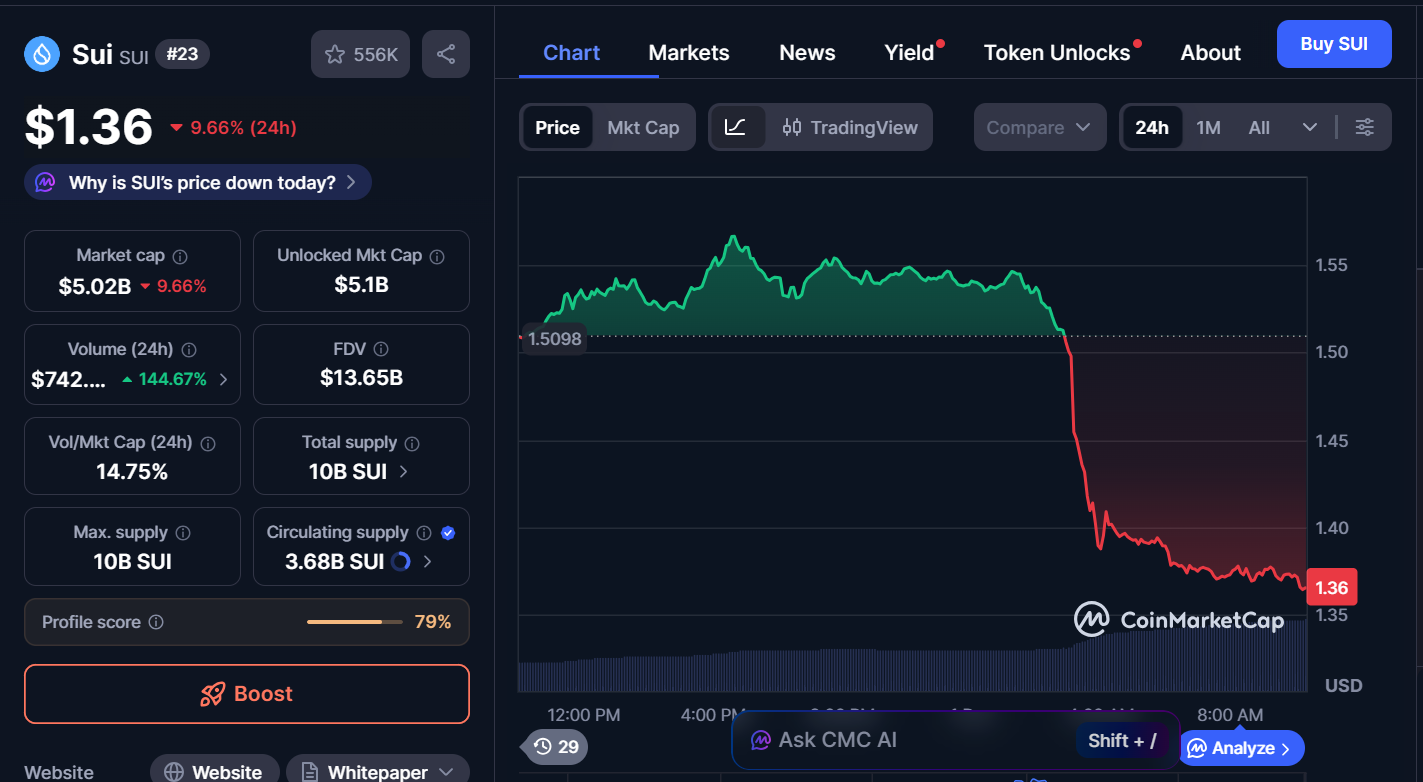Expand more time range options chevron
Screen dimensions: 1423x782
(1310, 127)
